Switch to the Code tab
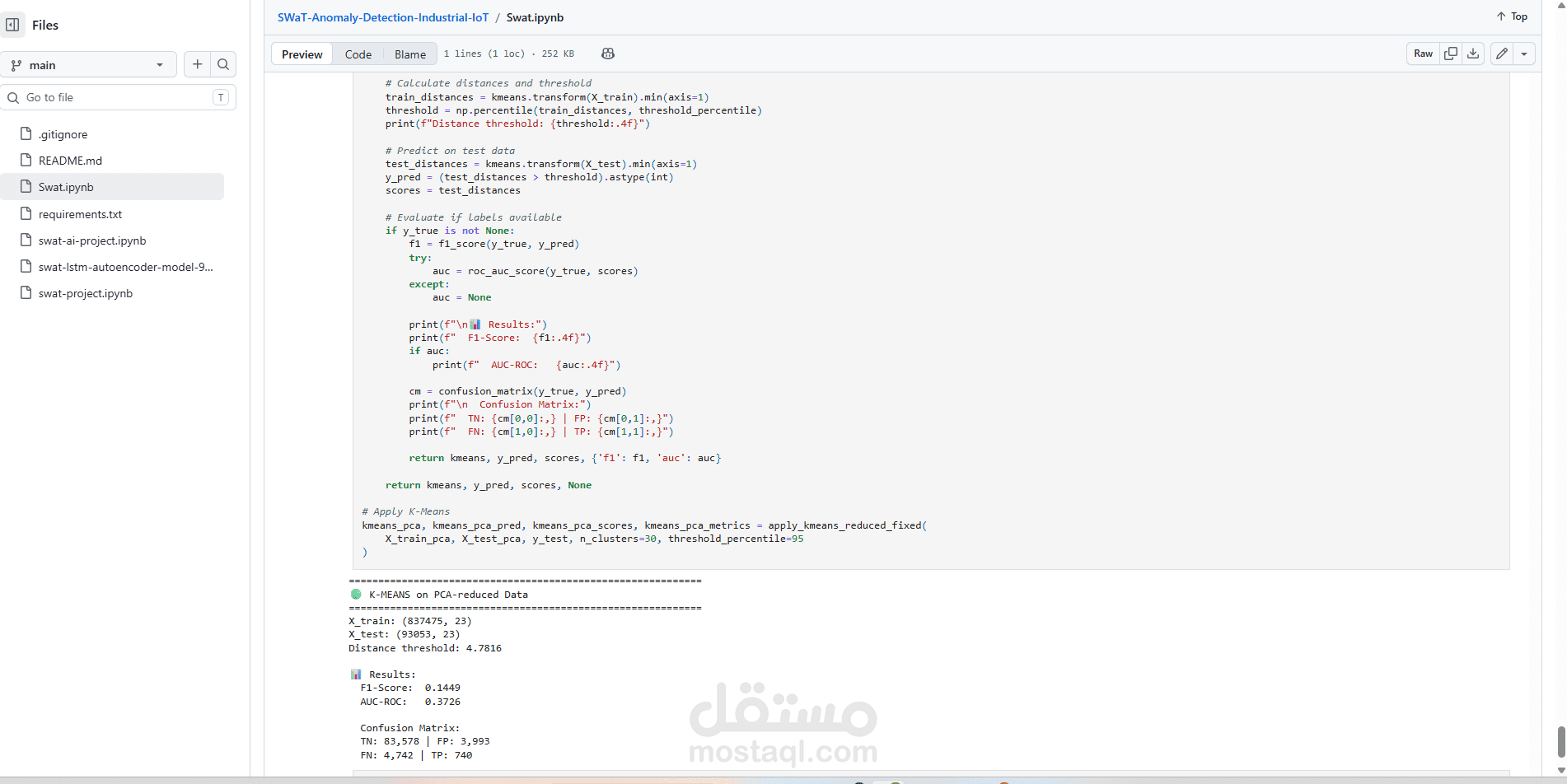Viewport: 1567px width, 784px height. tap(358, 54)
